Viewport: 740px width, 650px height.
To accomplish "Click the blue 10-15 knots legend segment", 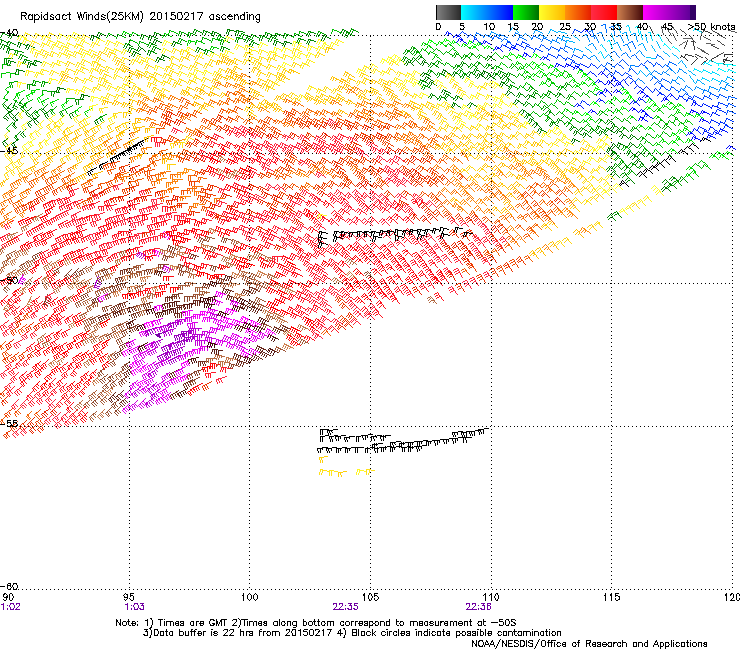I will (500, 12).
